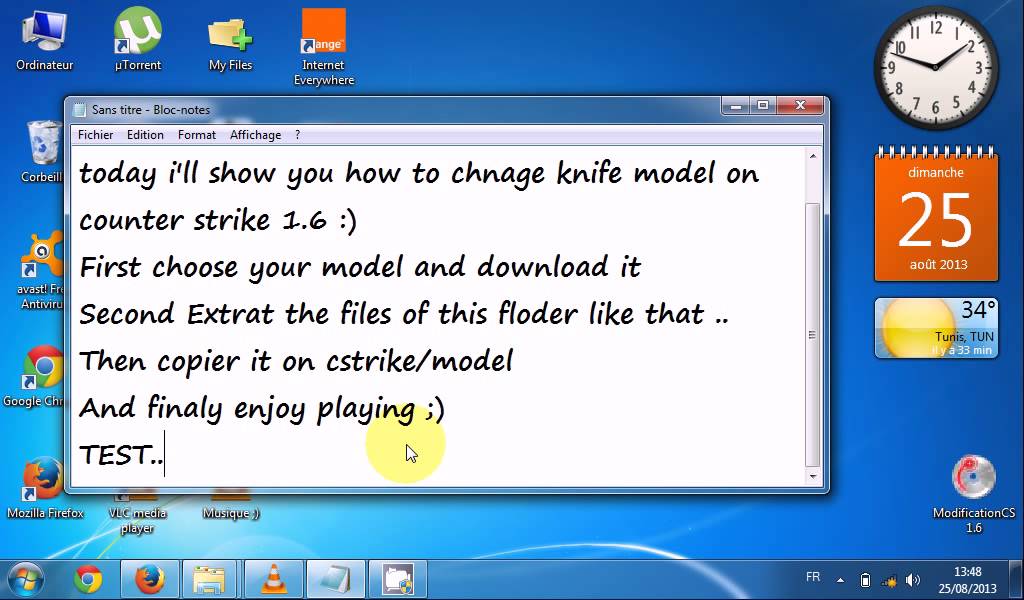Screen dimensions: 1024x600
Task: Maximize the Bloc-notes window
Action: 763,105
